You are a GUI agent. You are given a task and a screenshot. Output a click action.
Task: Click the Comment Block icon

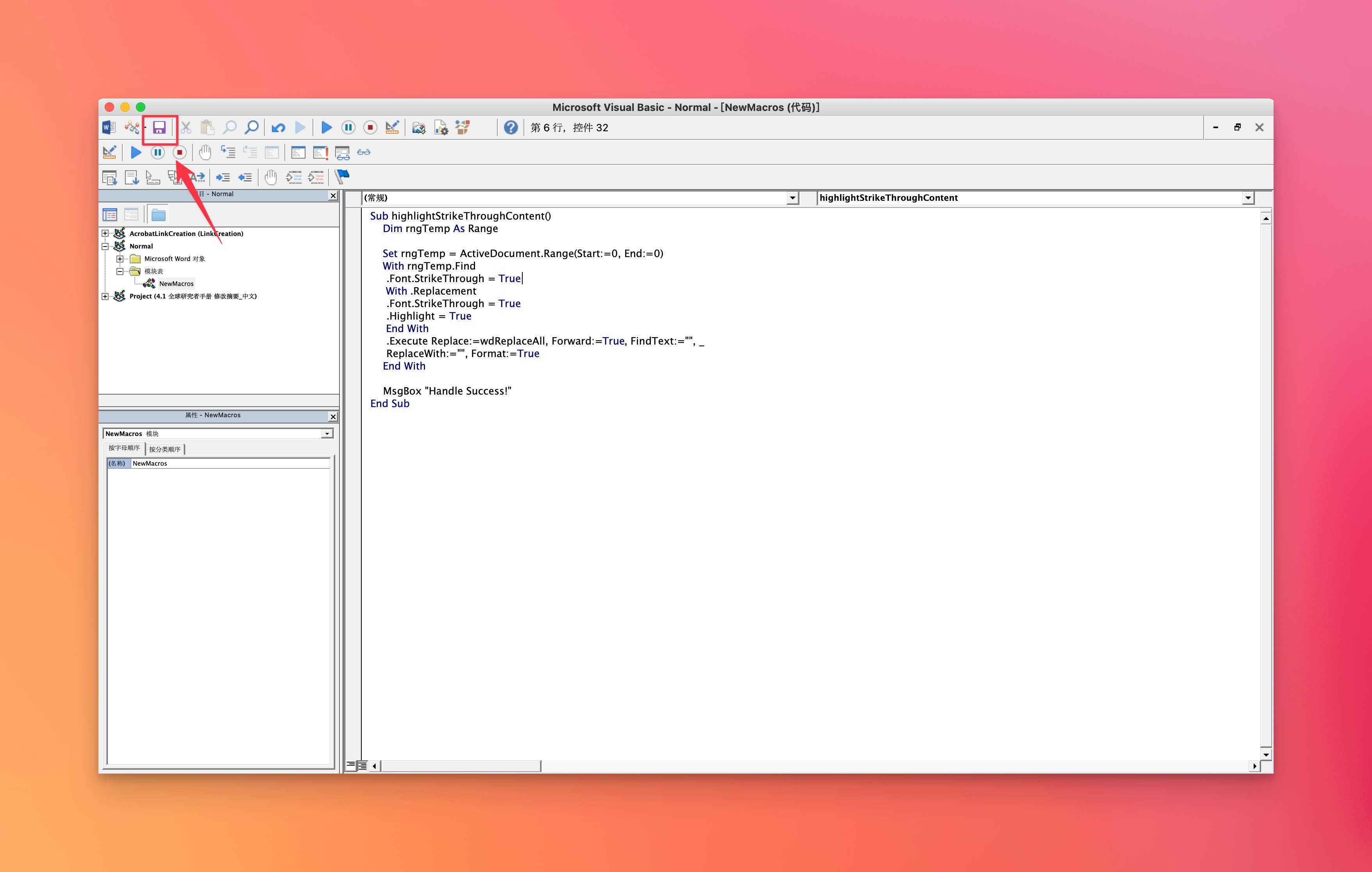pyautogui.click(x=293, y=177)
